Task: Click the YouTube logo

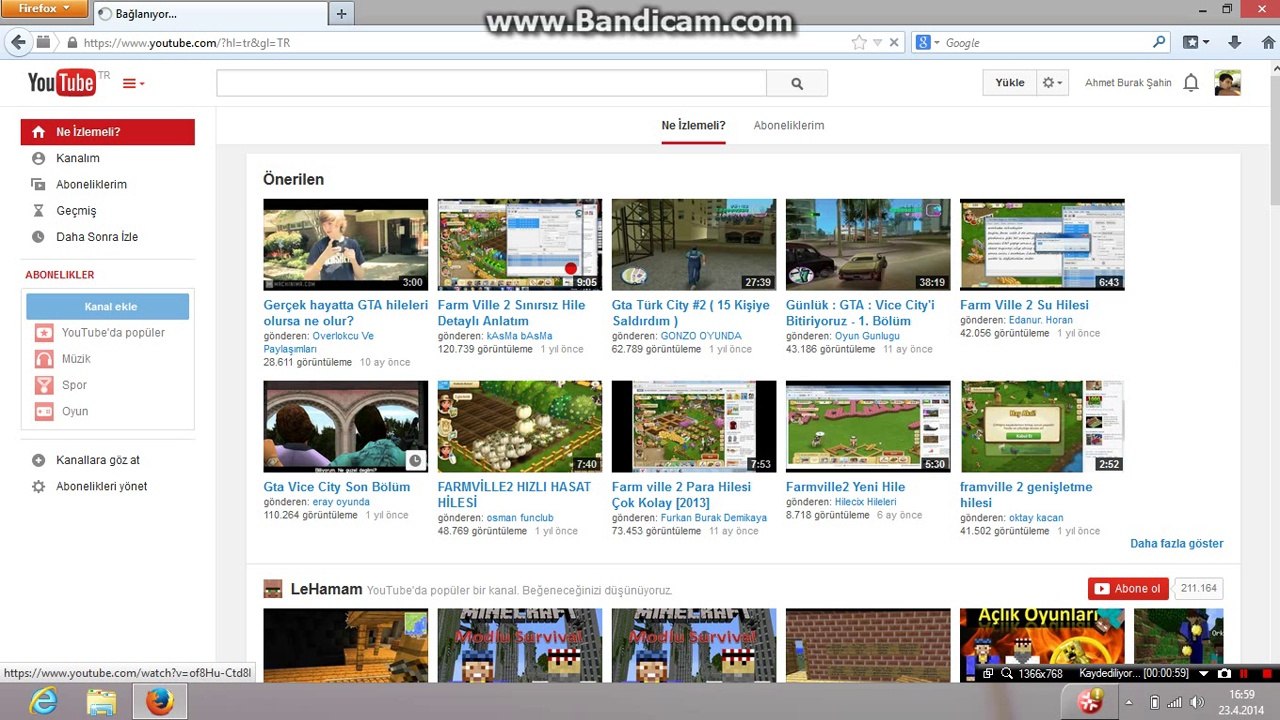Action: point(62,83)
